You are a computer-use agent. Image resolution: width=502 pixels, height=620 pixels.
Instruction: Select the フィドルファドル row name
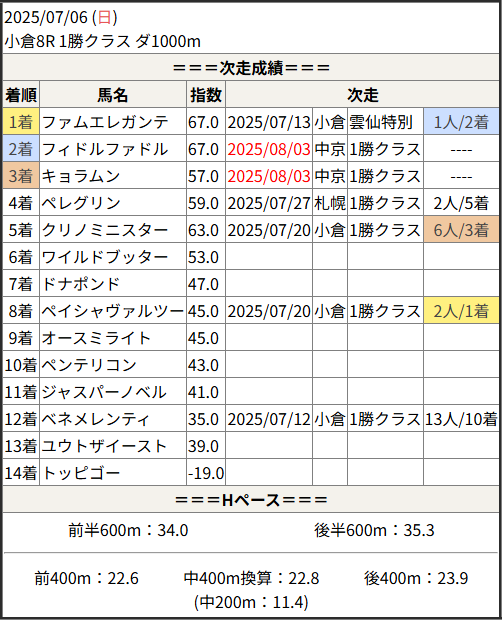pos(105,149)
